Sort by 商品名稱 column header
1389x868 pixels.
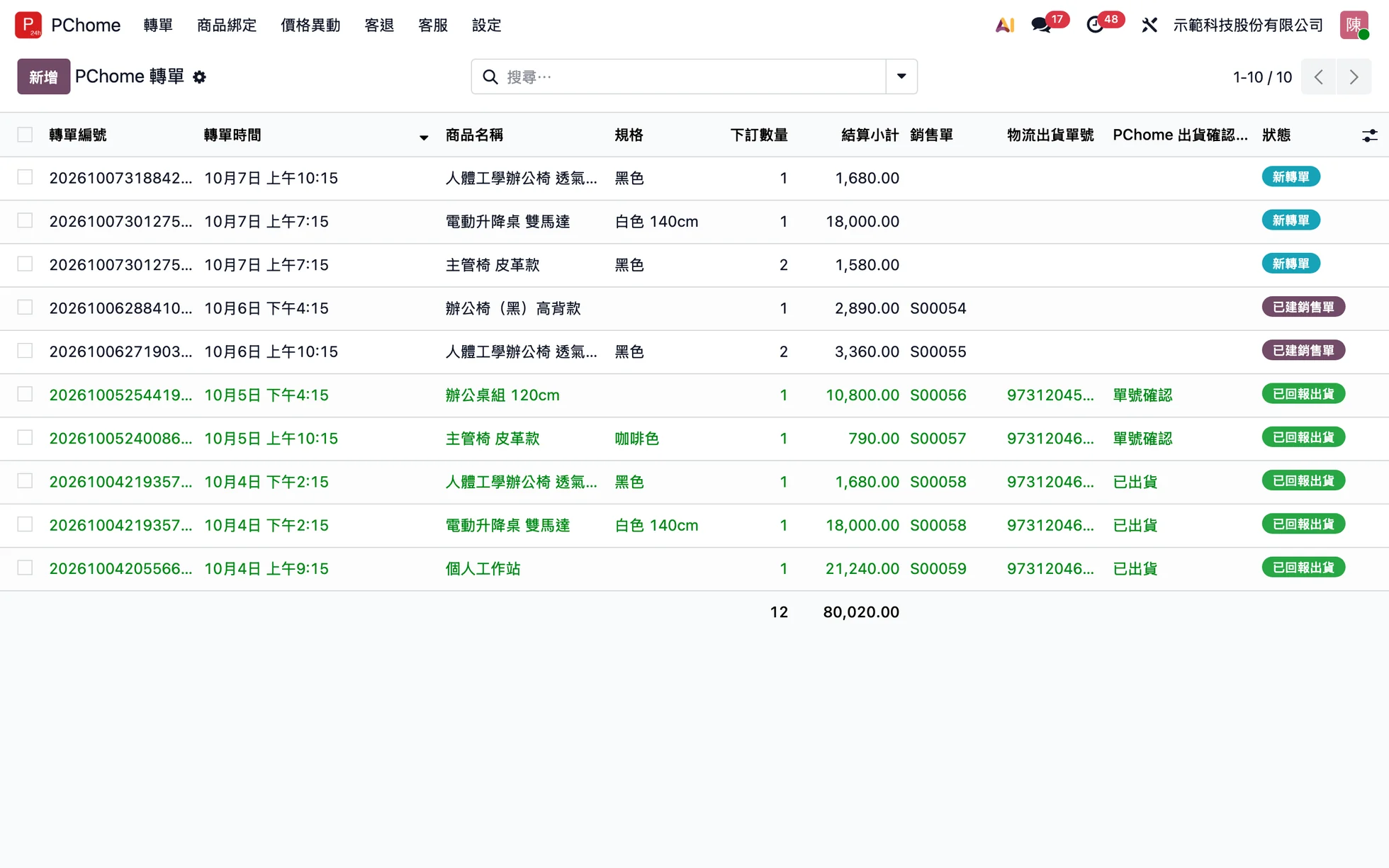point(474,135)
